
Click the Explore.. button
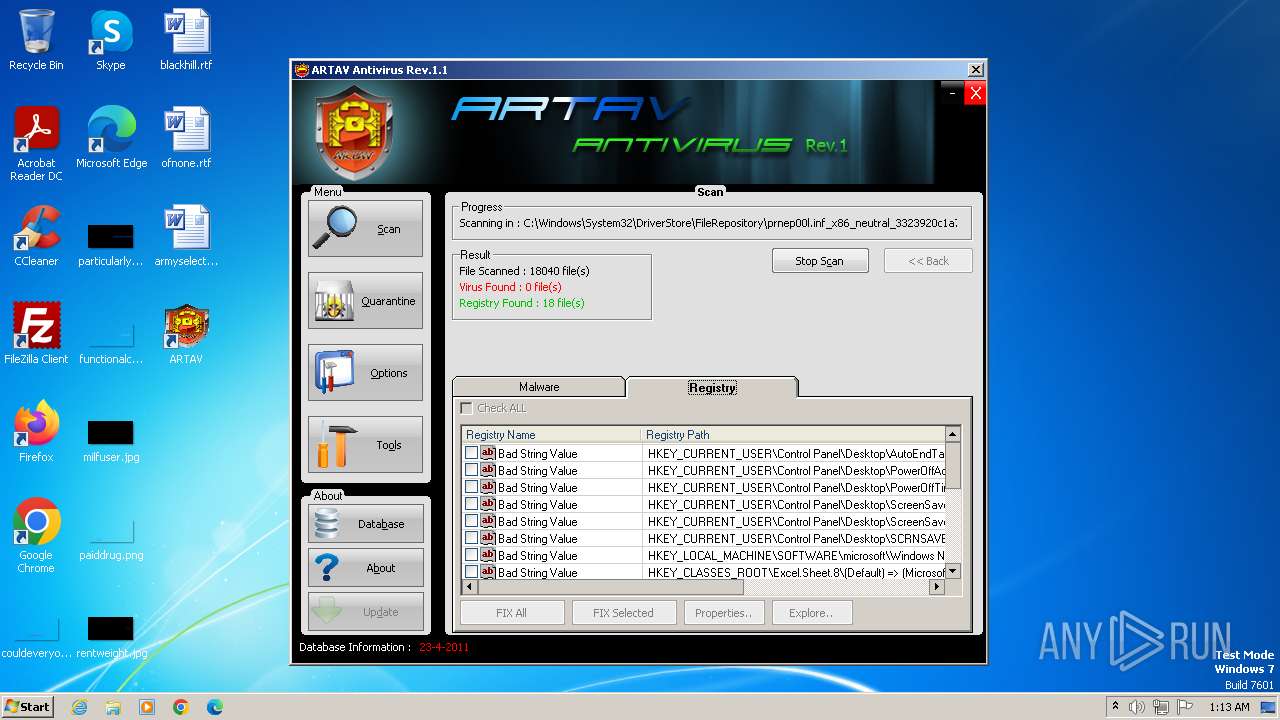(x=811, y=613)
